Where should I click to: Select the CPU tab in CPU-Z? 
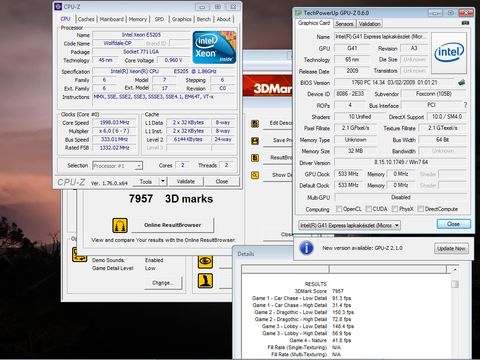65,19
